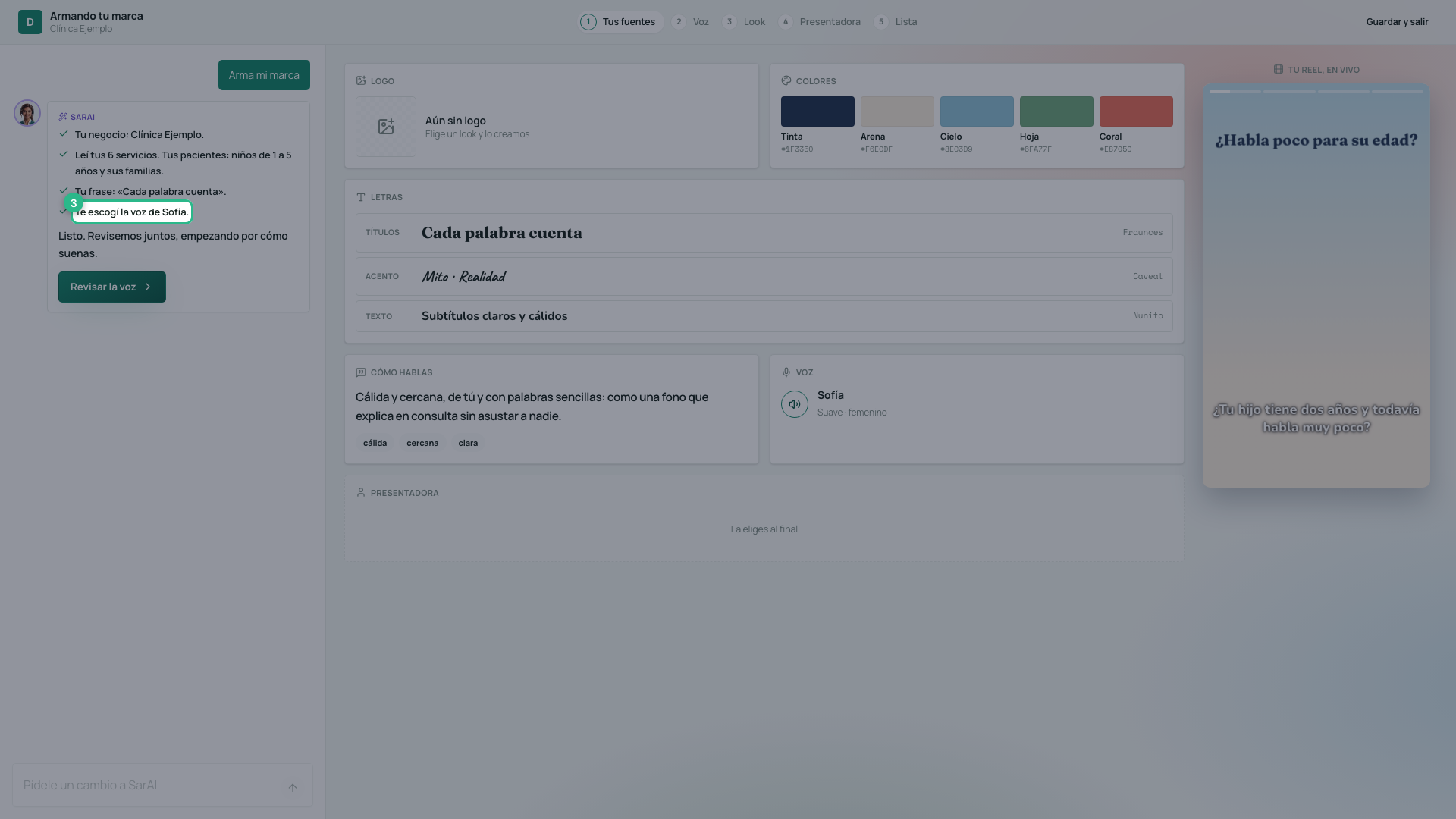Click the sparkle icon next to SarAI
Viewport: 1456px width, 819px height.
pyautogui.click(x=63, y=117)
